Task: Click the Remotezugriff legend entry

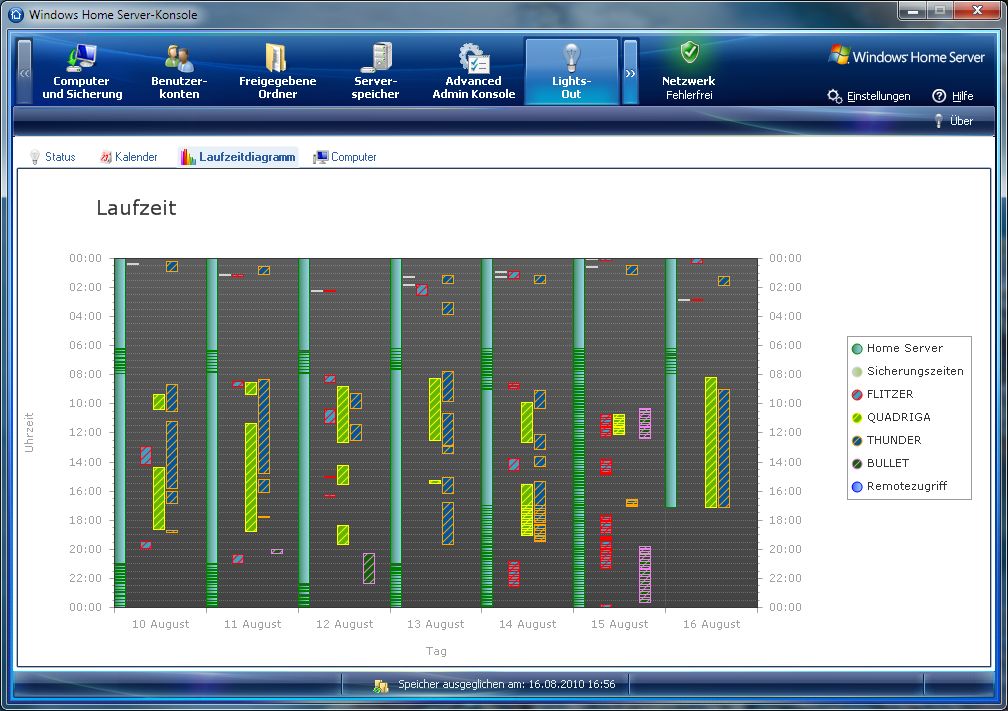Action: [x=899, y=487]
